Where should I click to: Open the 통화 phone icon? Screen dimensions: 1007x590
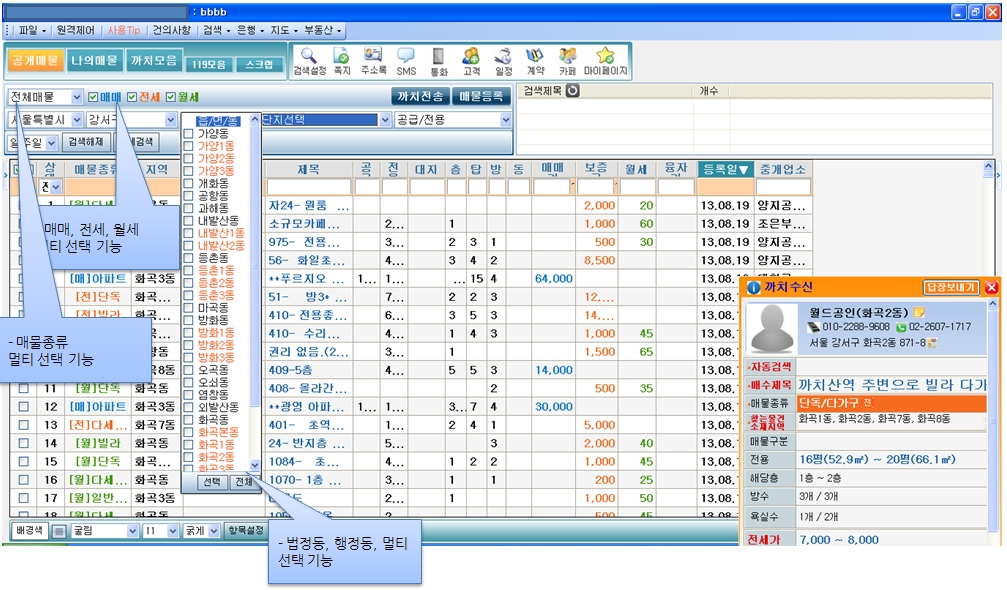pyautogui.click(x=438, y=58)
